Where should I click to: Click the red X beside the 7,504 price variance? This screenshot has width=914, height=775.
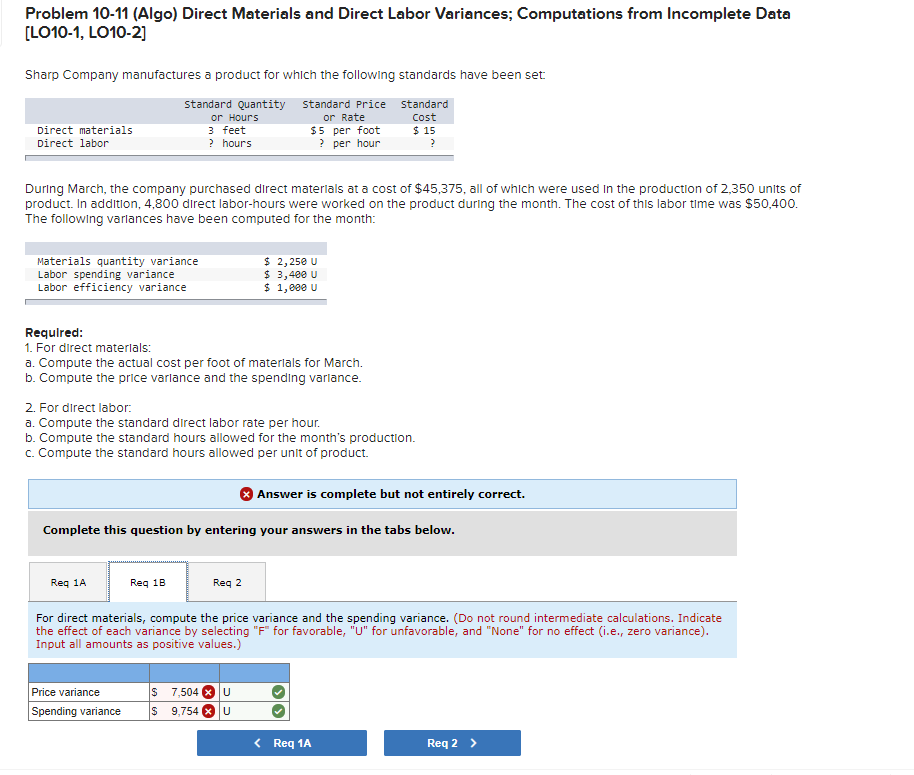tap(208, 691)
